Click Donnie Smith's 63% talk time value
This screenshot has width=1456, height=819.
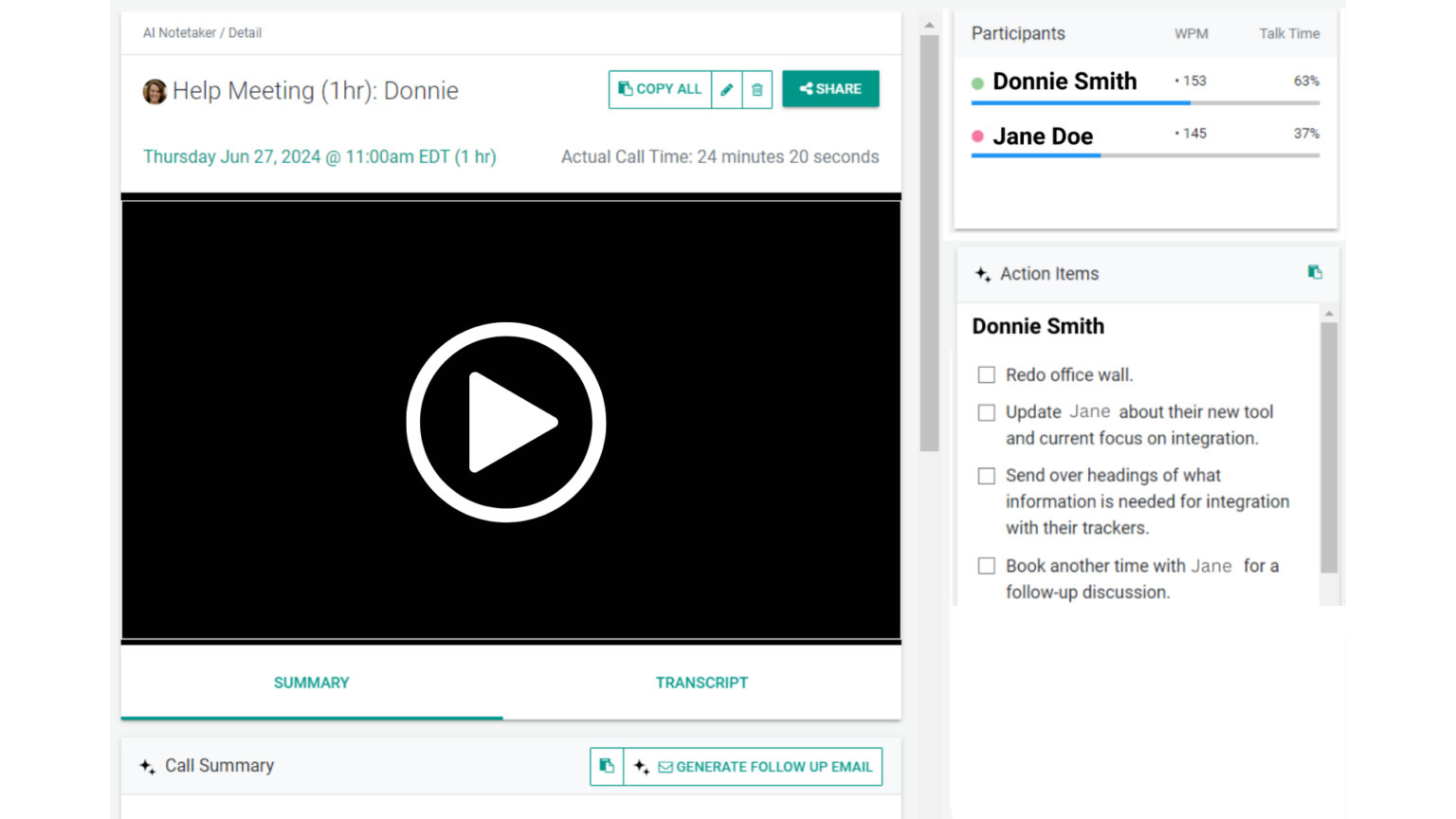point(1306,82)
